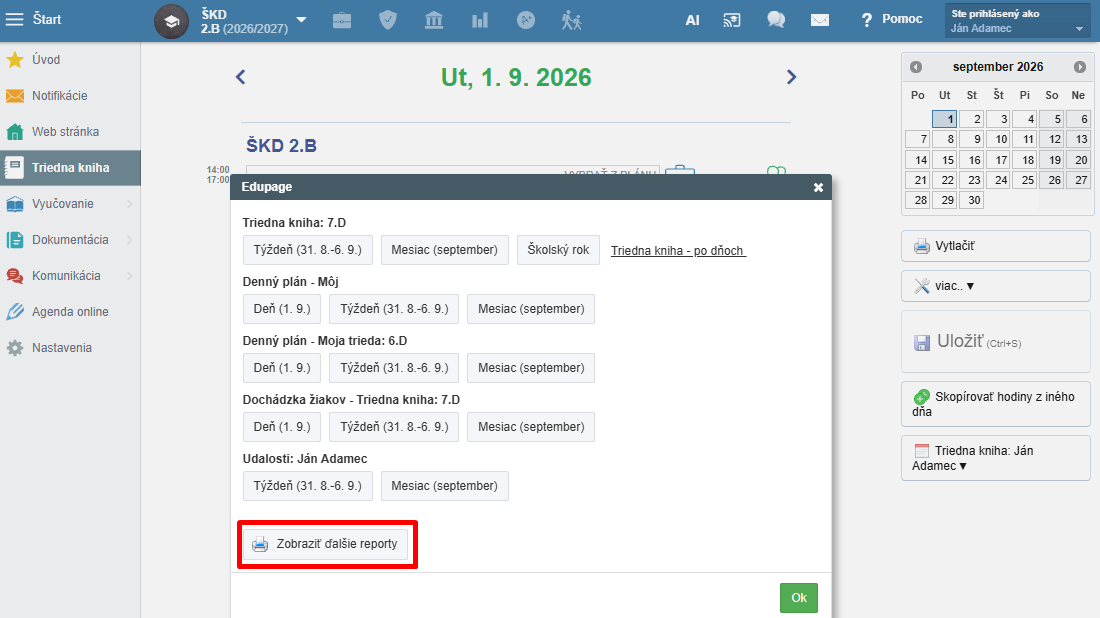This screenshot has height=618, width=1100.
Task: Click the shield icon in header
Action: click(x=388, y=20)
